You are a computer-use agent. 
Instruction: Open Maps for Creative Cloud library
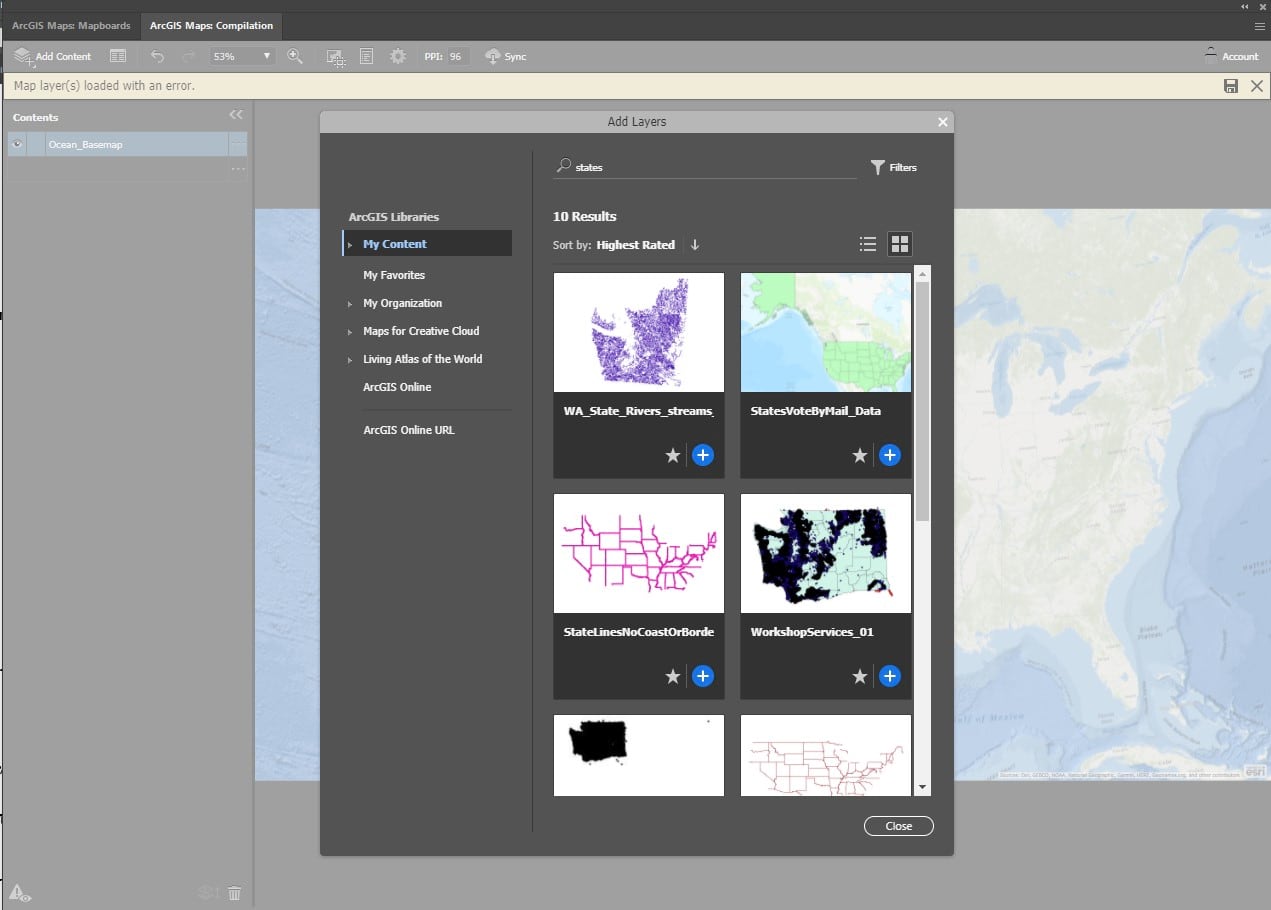pyautogui.click(x=421, y=331)
